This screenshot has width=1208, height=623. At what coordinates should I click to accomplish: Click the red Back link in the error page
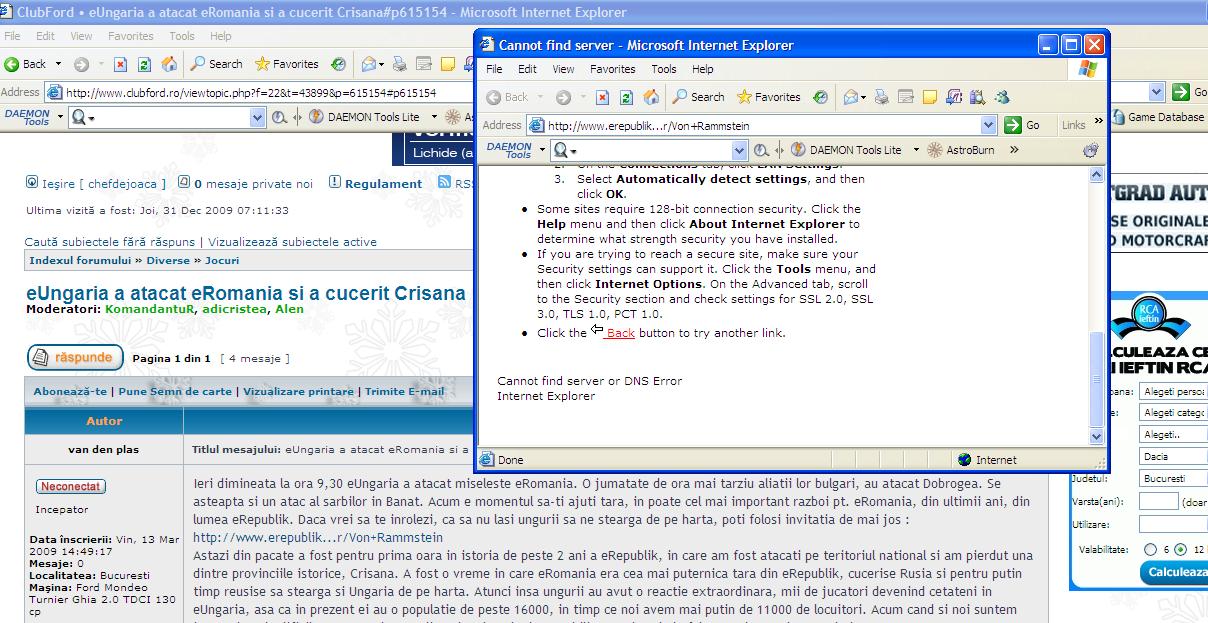(620, 333)
